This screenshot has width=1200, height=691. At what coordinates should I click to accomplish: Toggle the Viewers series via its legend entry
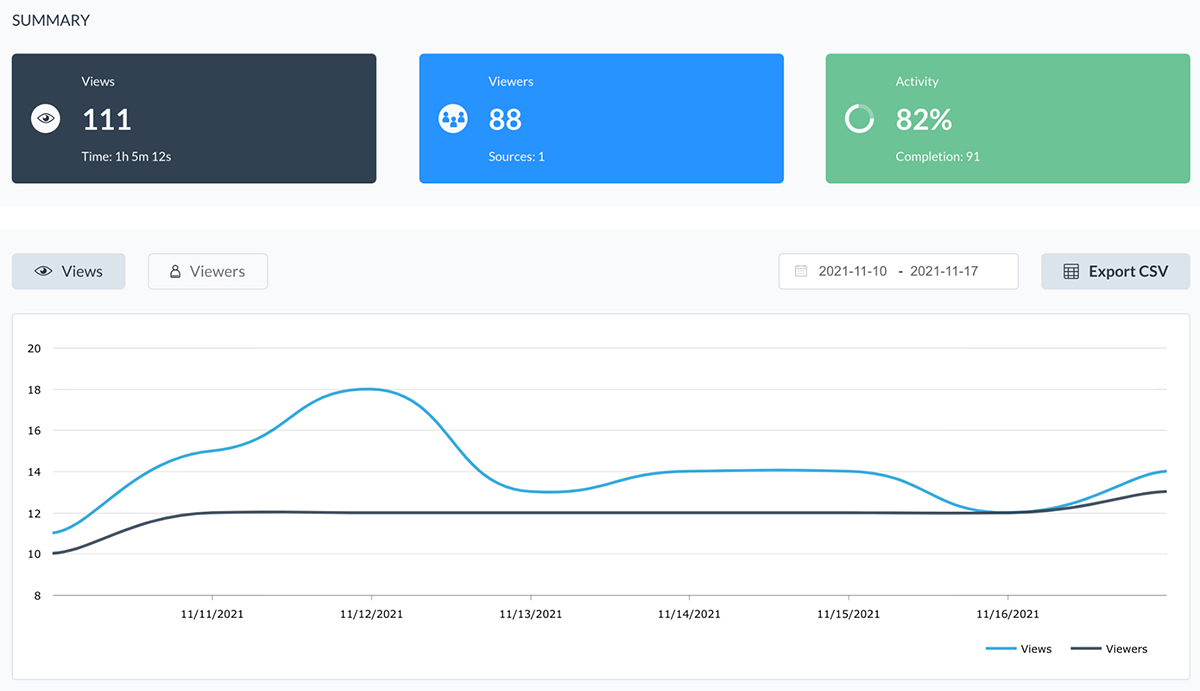[x=1112, y=648]
